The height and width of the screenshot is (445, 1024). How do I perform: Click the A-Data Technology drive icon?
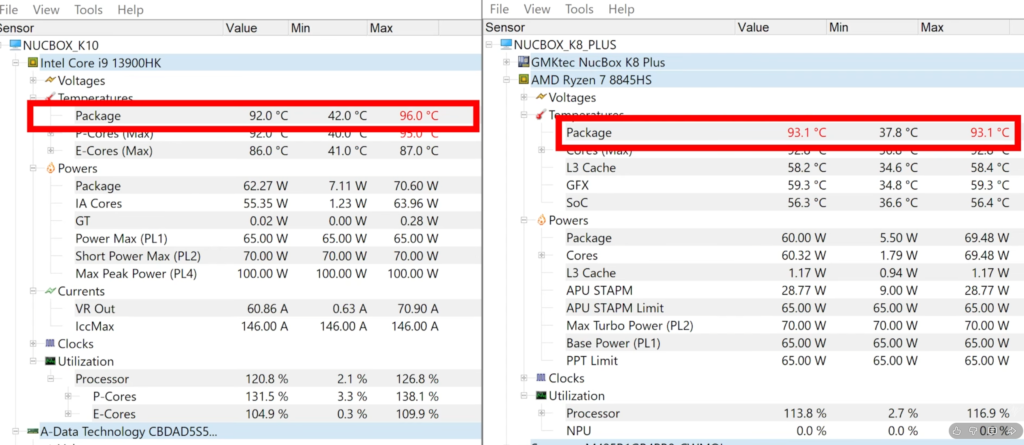(33, 431)
